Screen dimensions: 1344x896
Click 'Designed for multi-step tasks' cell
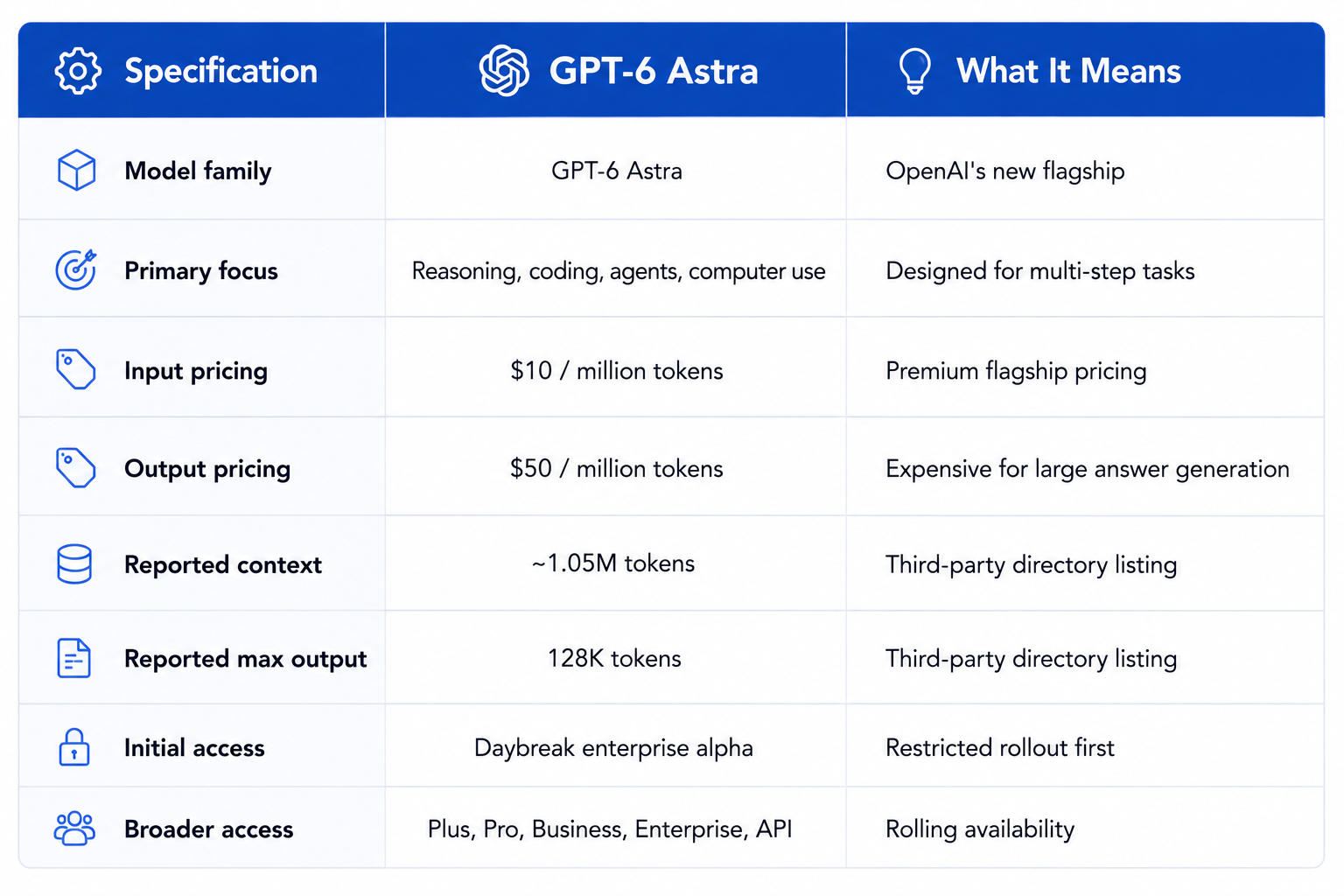(1040, 271)
